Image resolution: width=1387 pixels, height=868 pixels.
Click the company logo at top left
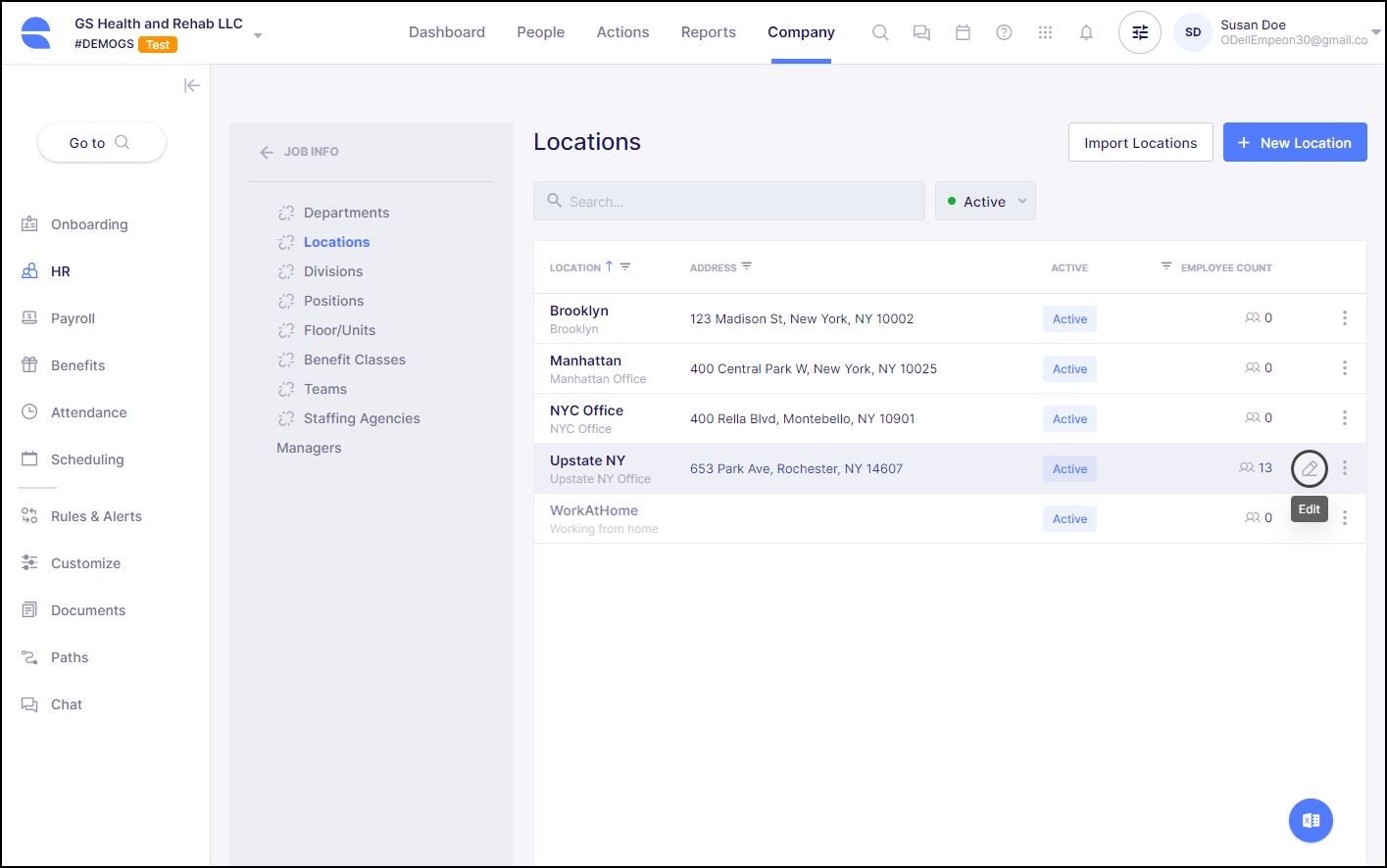click(x=35, y=32)
